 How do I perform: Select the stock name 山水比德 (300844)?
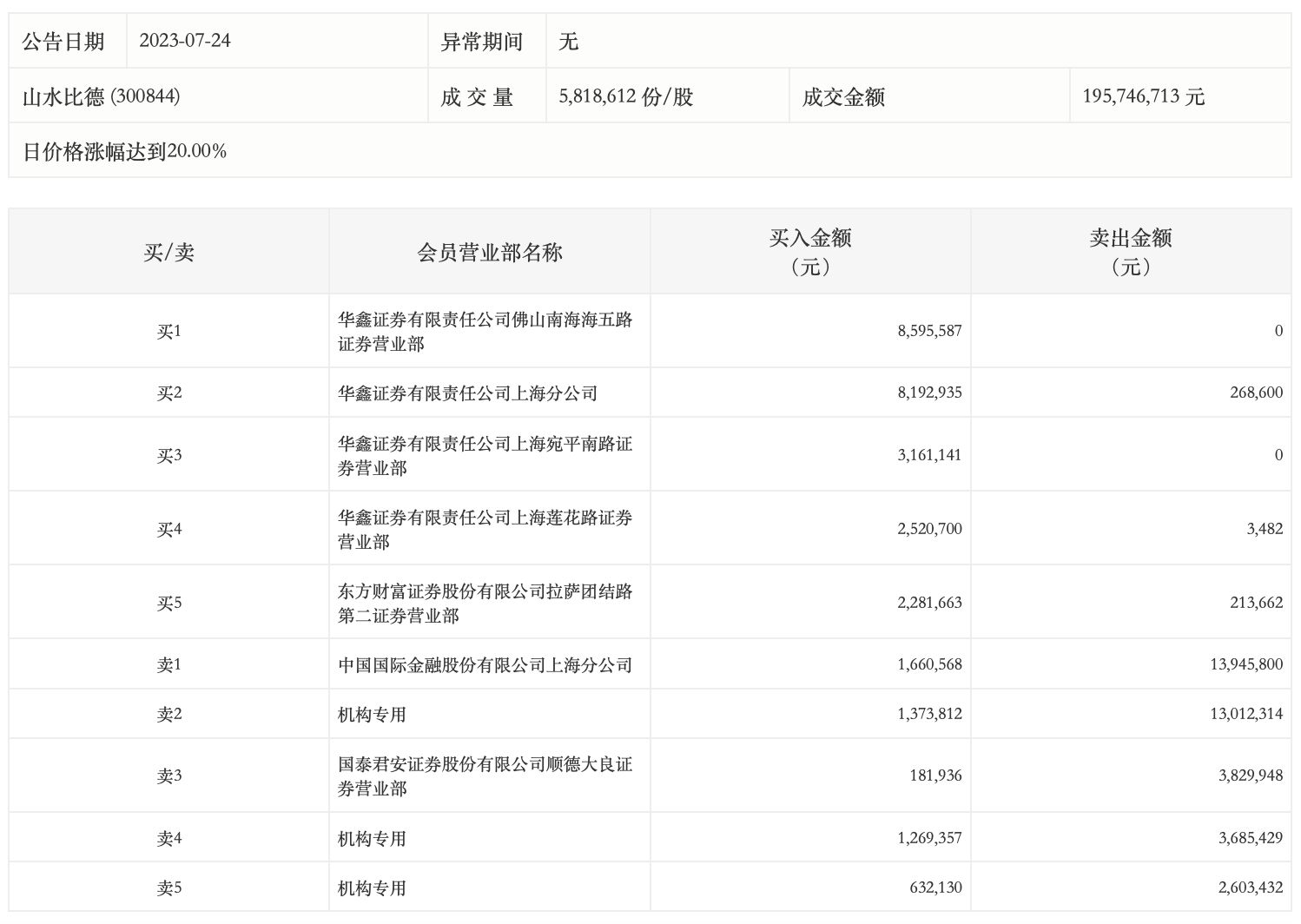(101, 96)
